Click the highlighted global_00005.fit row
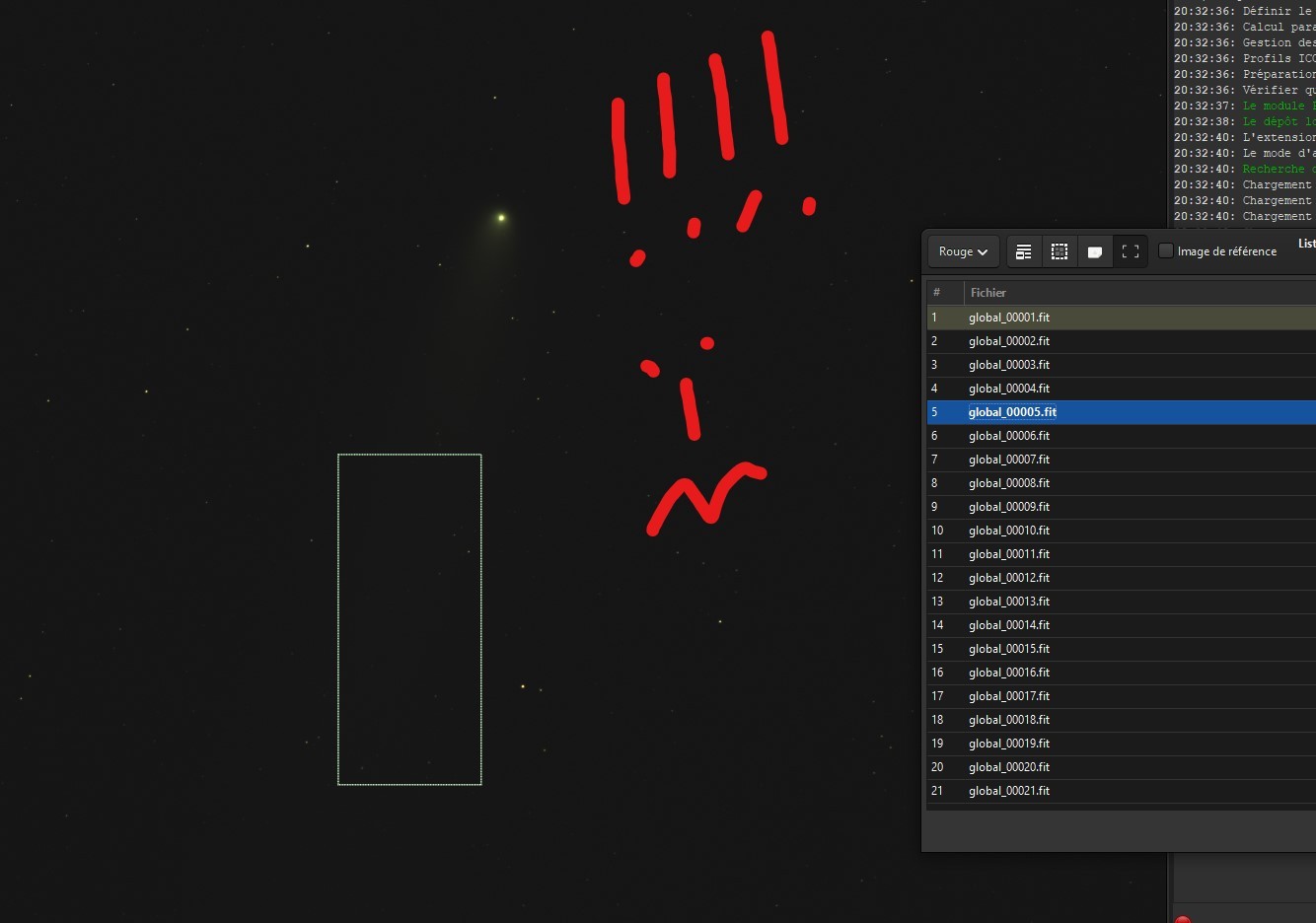This screenshot has height=923, width=1316. click(1012, 412)
